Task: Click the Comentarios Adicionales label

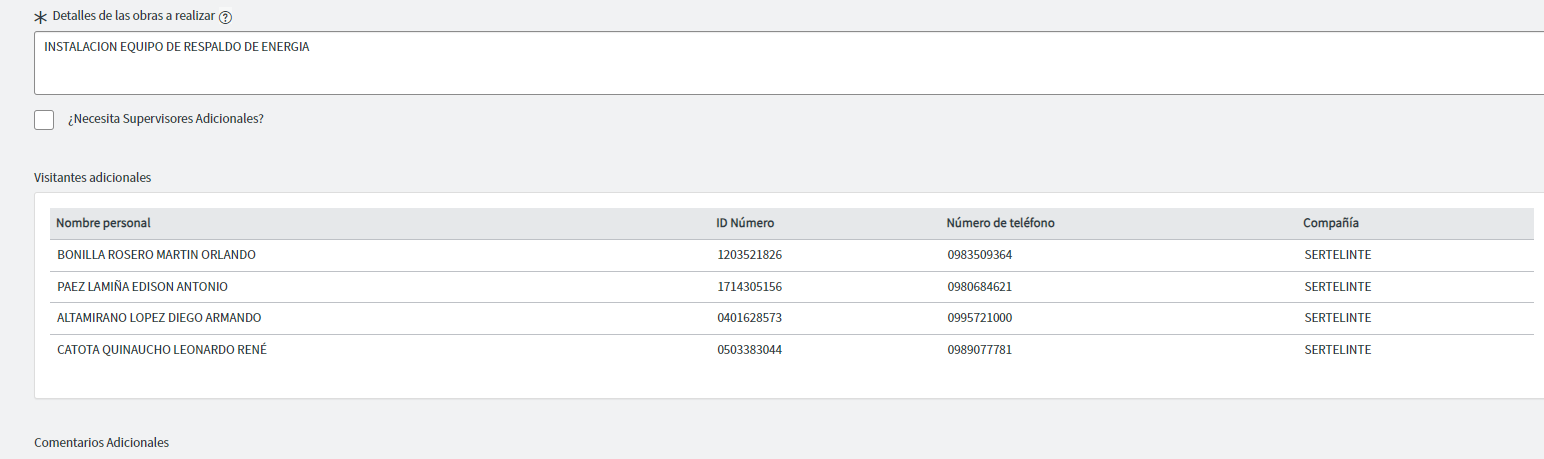Action: tap(101, 442)
